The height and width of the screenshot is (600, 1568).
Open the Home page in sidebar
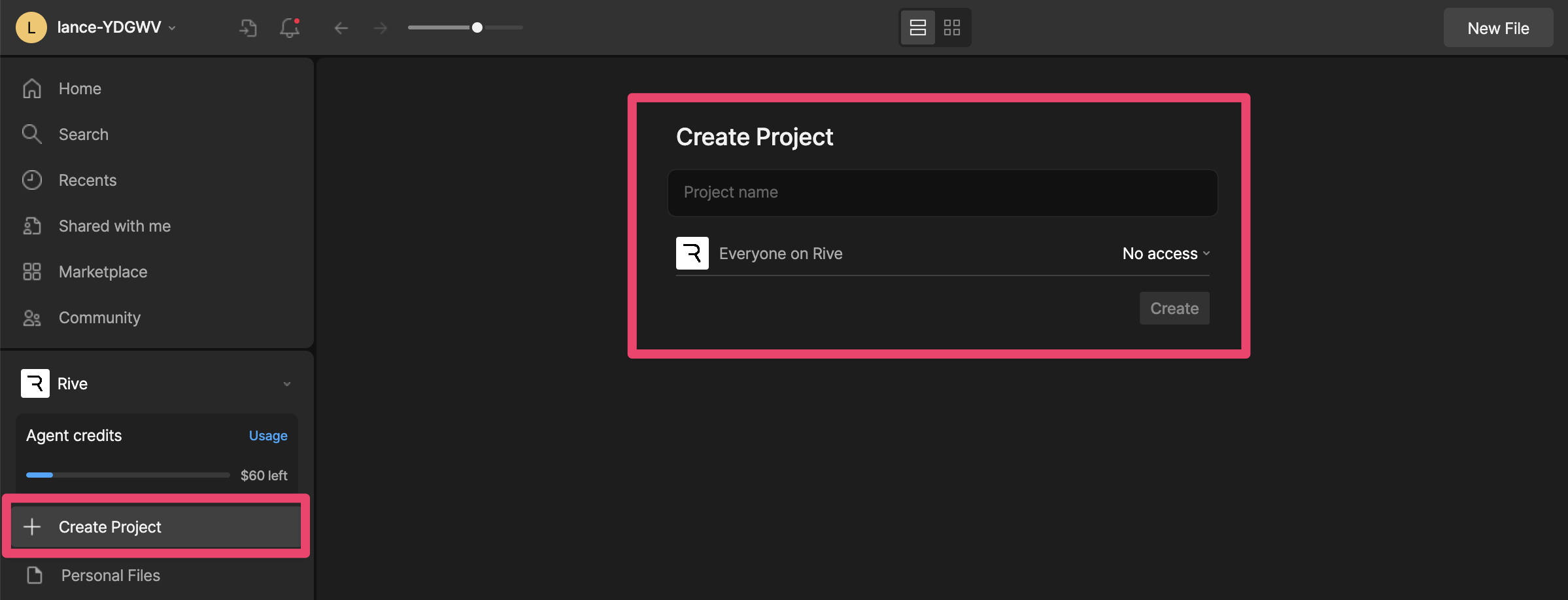point(157,88)
